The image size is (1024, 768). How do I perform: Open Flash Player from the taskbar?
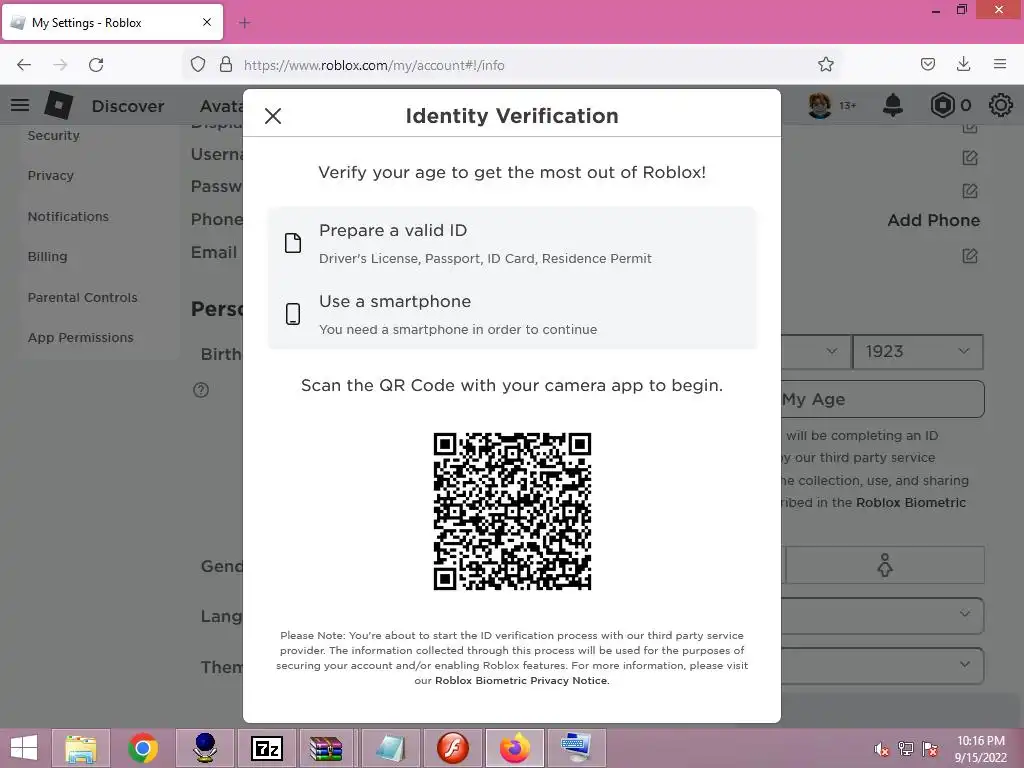point(453,748)
